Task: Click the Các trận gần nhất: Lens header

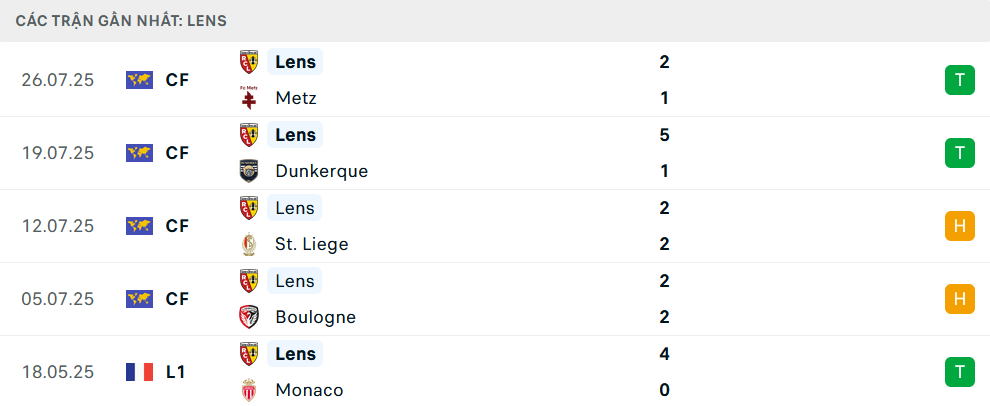Action: pos(121,21)
